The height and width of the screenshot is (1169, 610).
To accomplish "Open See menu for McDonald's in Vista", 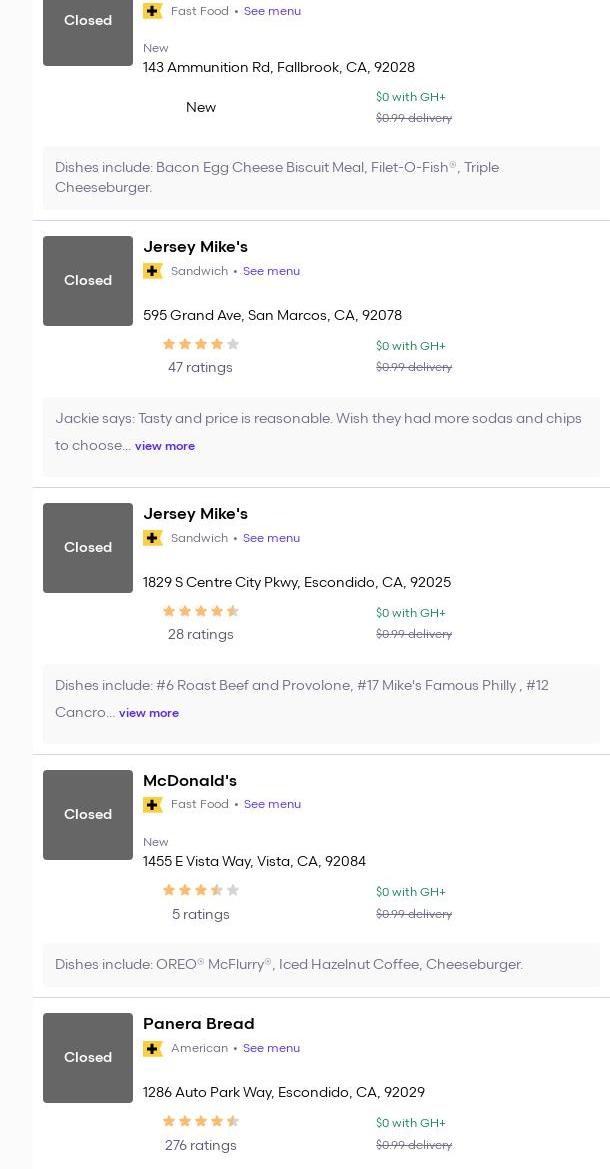I will (272, 804).
